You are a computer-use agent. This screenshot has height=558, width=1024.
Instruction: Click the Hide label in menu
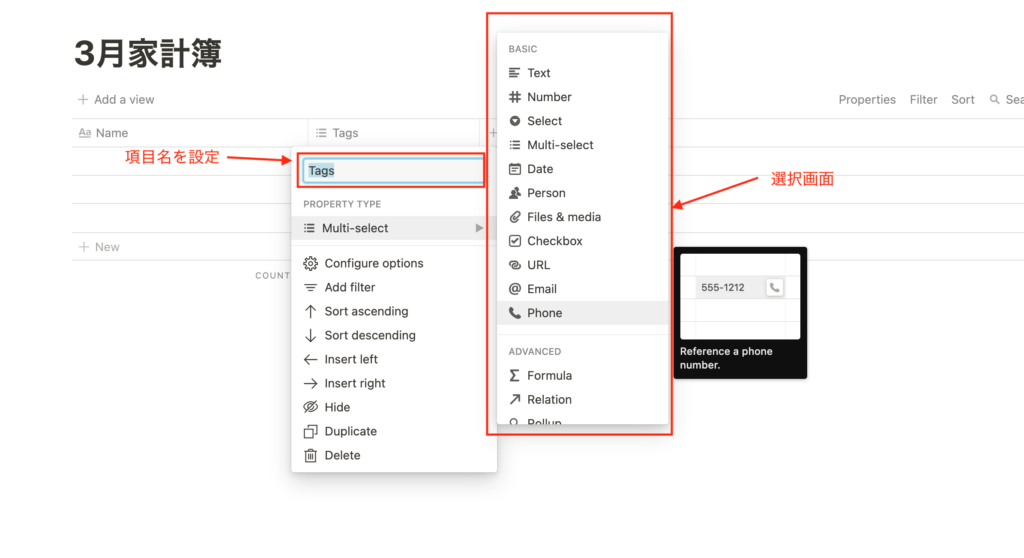click(337, 407)
